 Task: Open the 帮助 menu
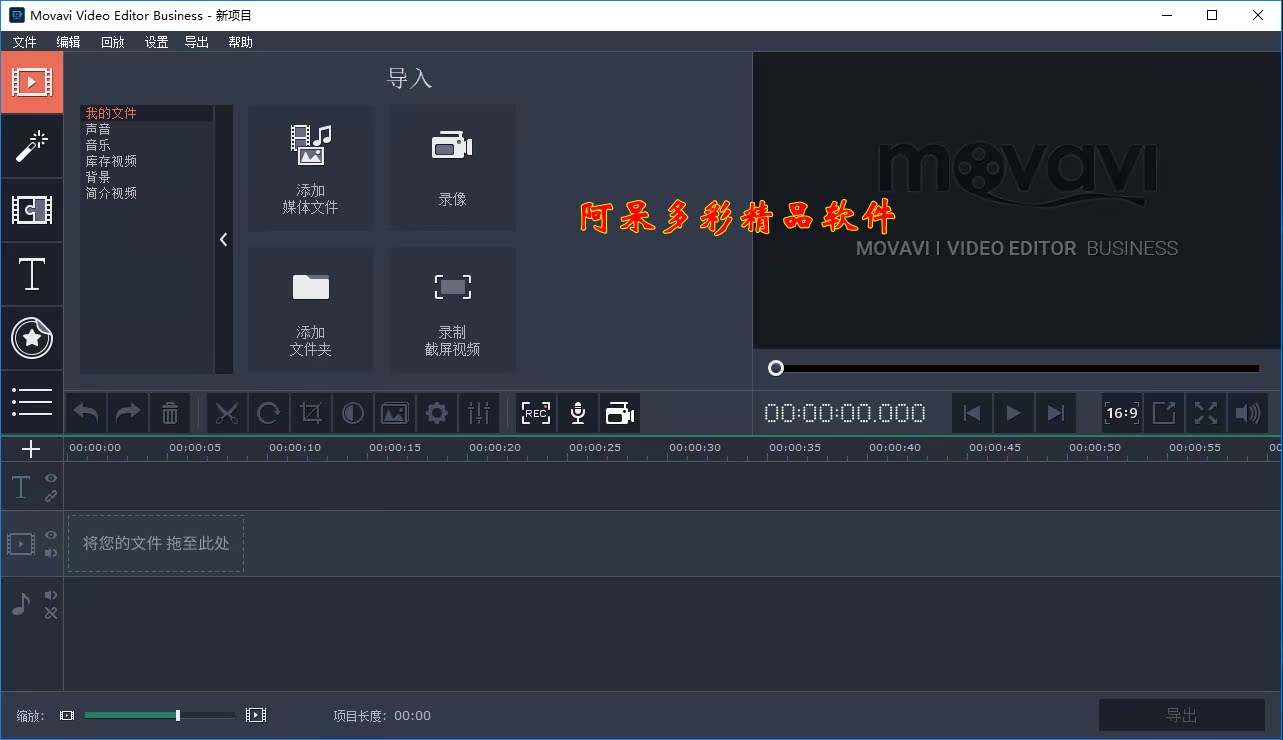pyautogui.click(x=240, y=42)
